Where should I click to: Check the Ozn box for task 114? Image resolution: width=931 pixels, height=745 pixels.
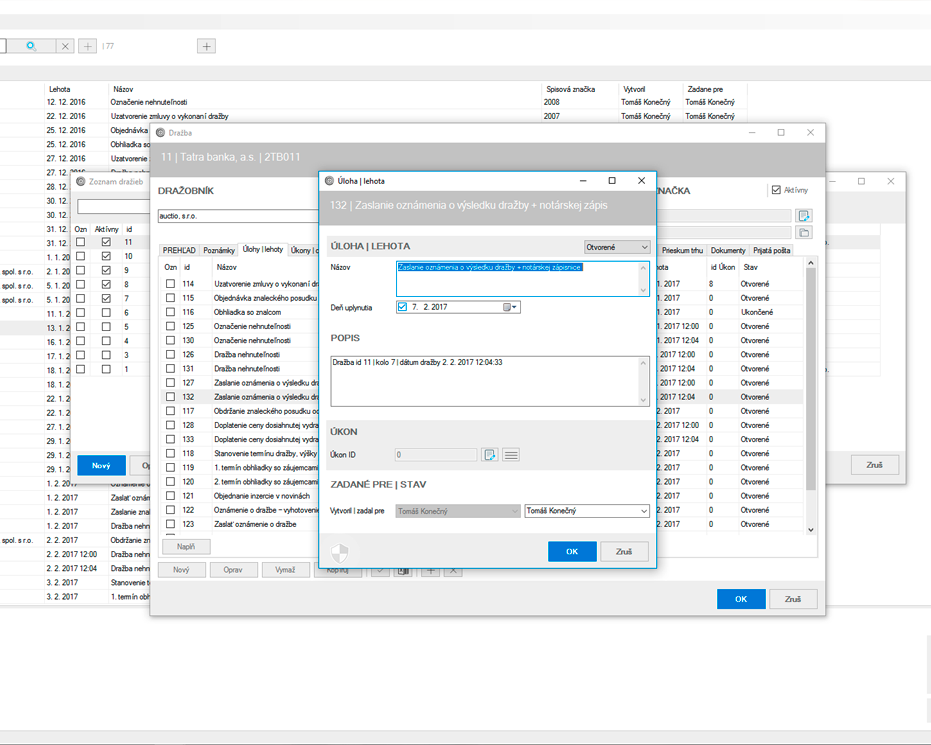(170, 284)
